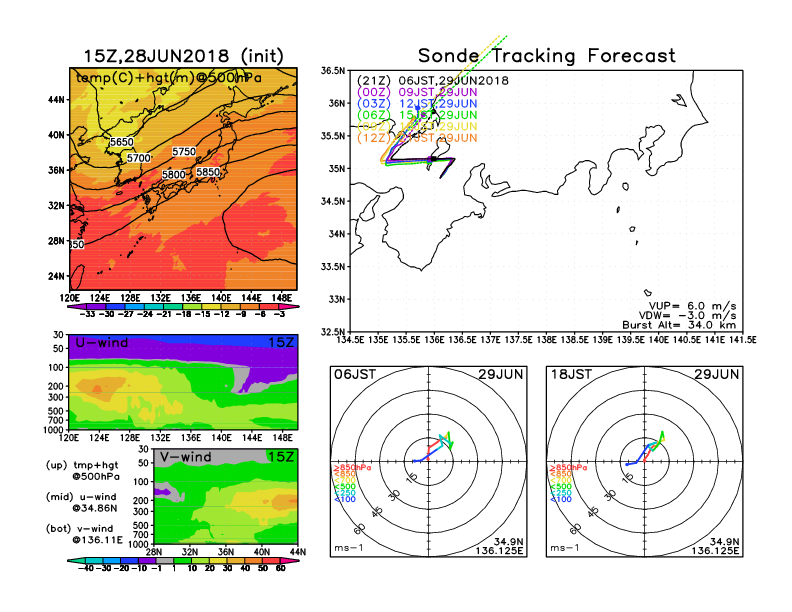Viewport: 792px width, 612px height.
Task: Click the 45 ring label in 18JST hodograph
Action: pyautogui.click(x=593, y=512)
